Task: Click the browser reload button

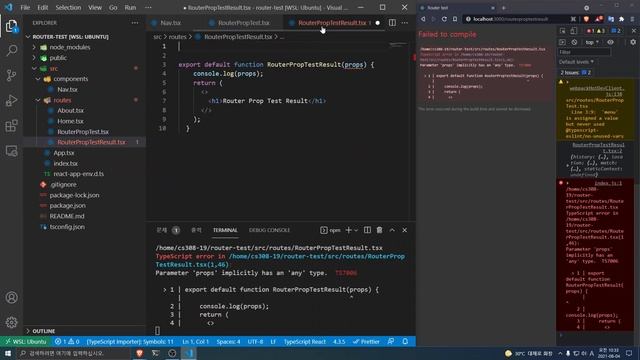Action: click(444, 19)
